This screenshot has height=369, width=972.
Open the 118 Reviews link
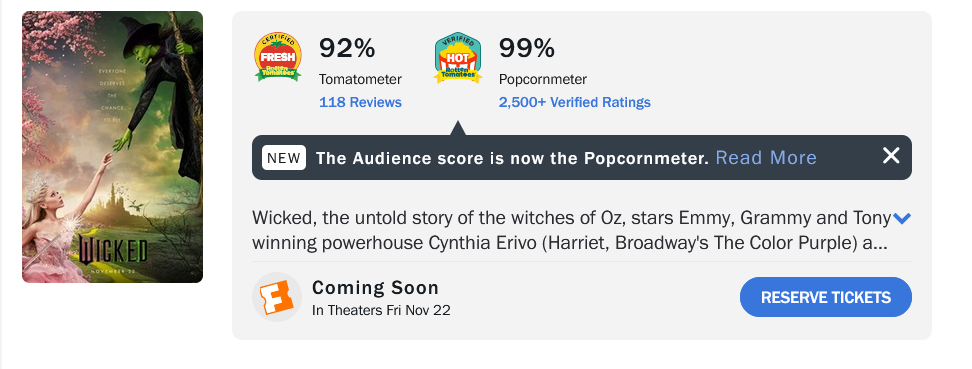tap(360, 102)
